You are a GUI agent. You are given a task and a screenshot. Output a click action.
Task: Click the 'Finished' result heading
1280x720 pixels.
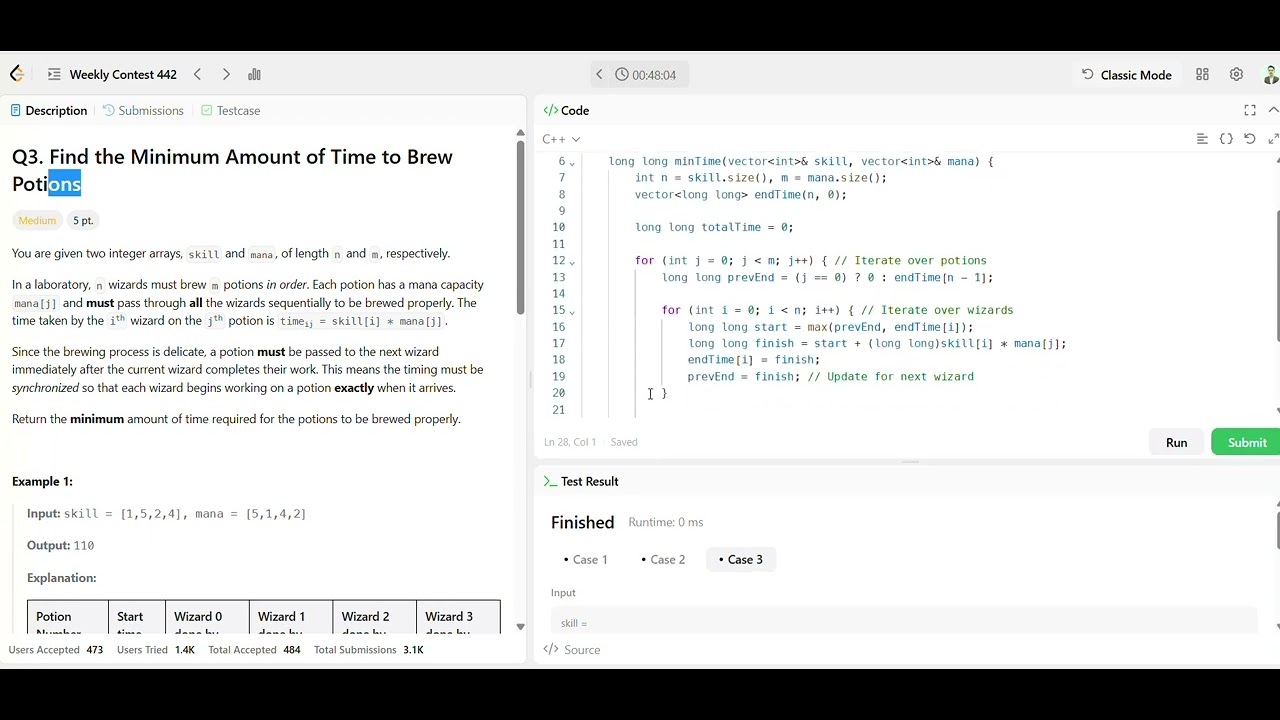point(582,522)
